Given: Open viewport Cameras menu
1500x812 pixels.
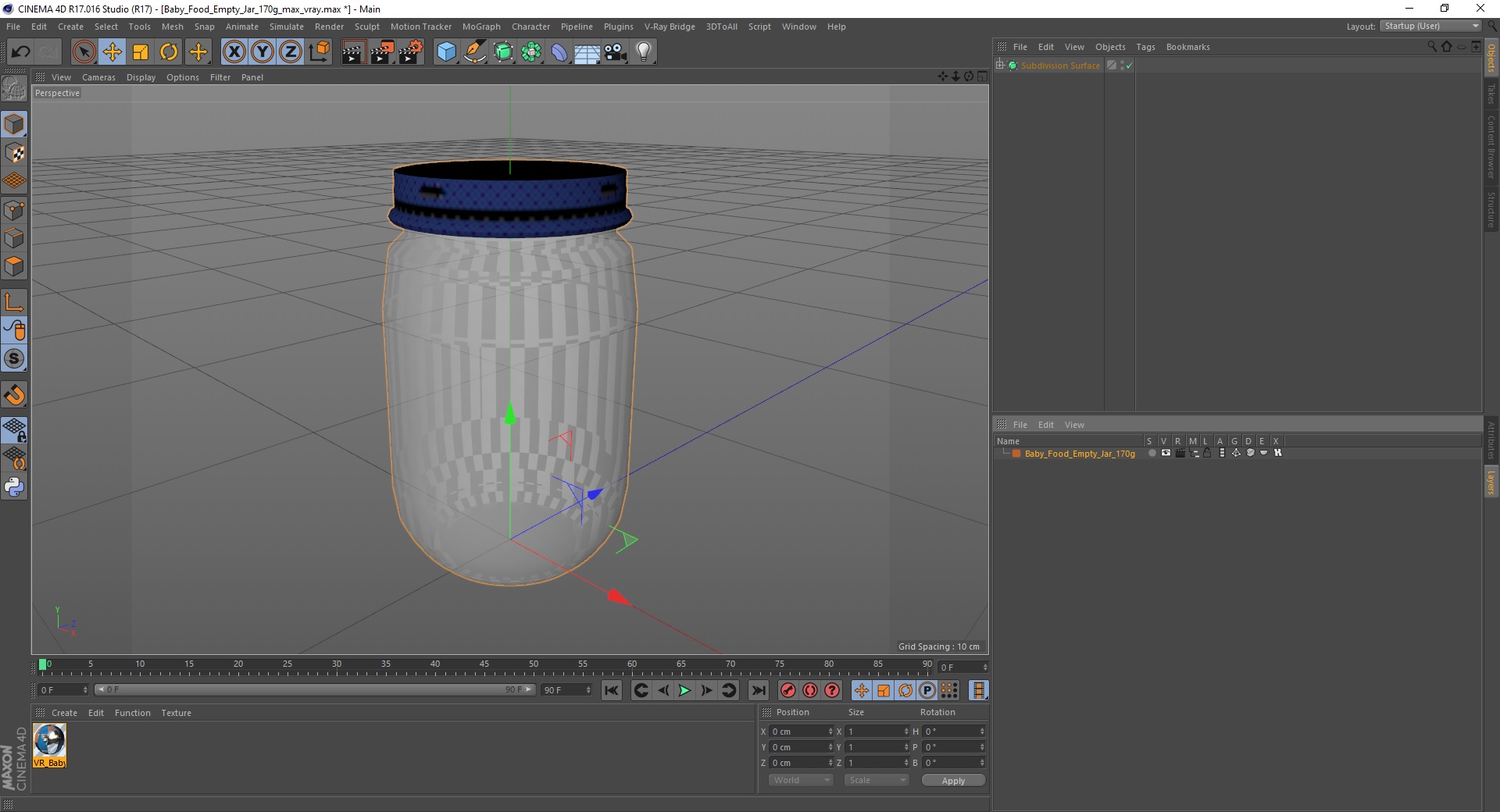Looking at the screenshot, I should [98, 77].
